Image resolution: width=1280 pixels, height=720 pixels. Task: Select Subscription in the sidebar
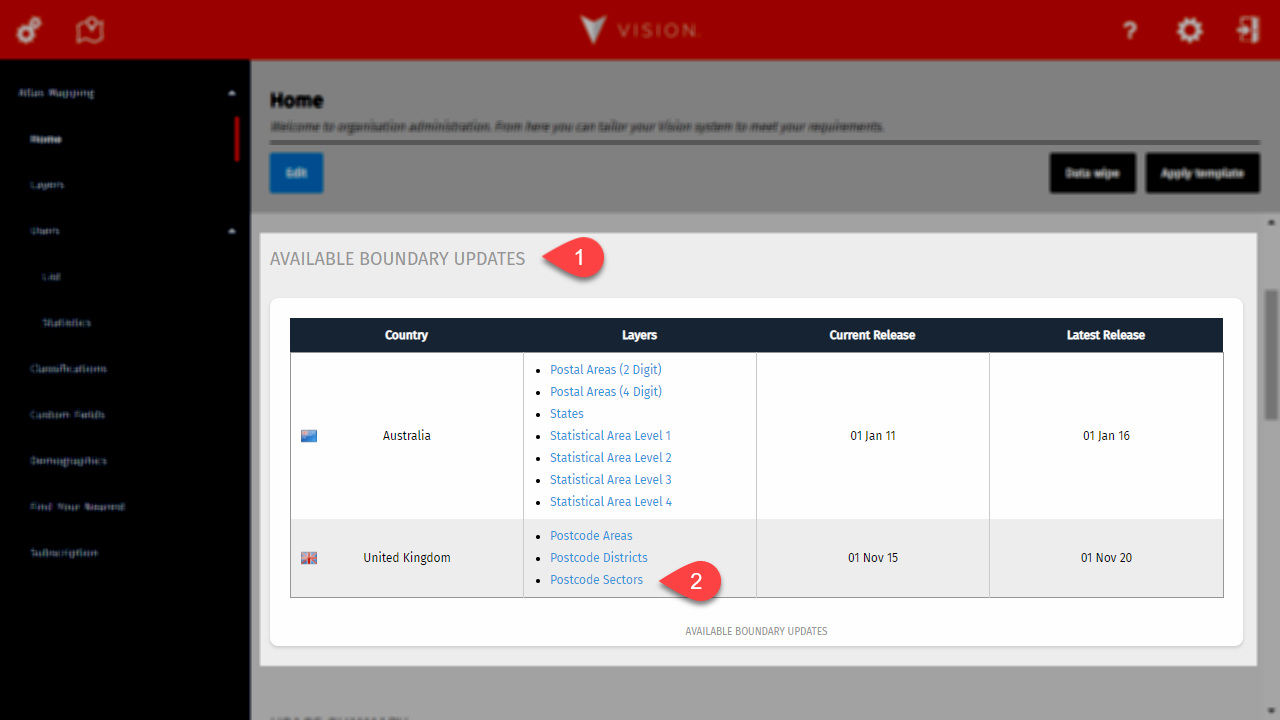pyautogui.click(x=64, y=553)
